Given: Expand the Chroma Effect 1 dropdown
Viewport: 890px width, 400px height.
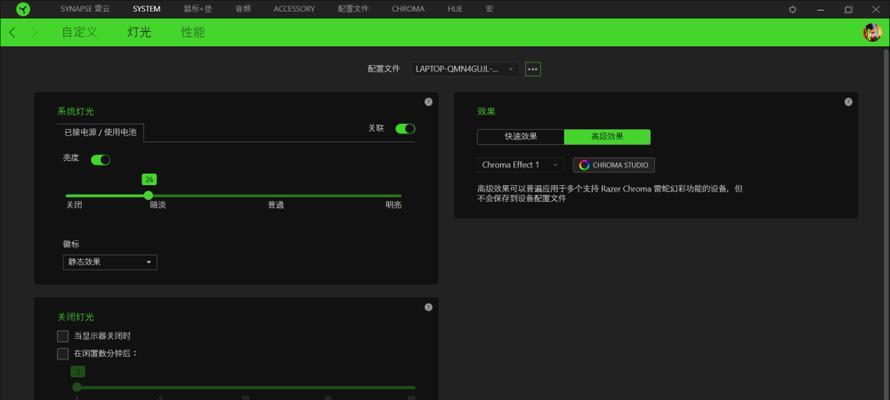Looking at the screenshot, I should click(x=520, y=165).
